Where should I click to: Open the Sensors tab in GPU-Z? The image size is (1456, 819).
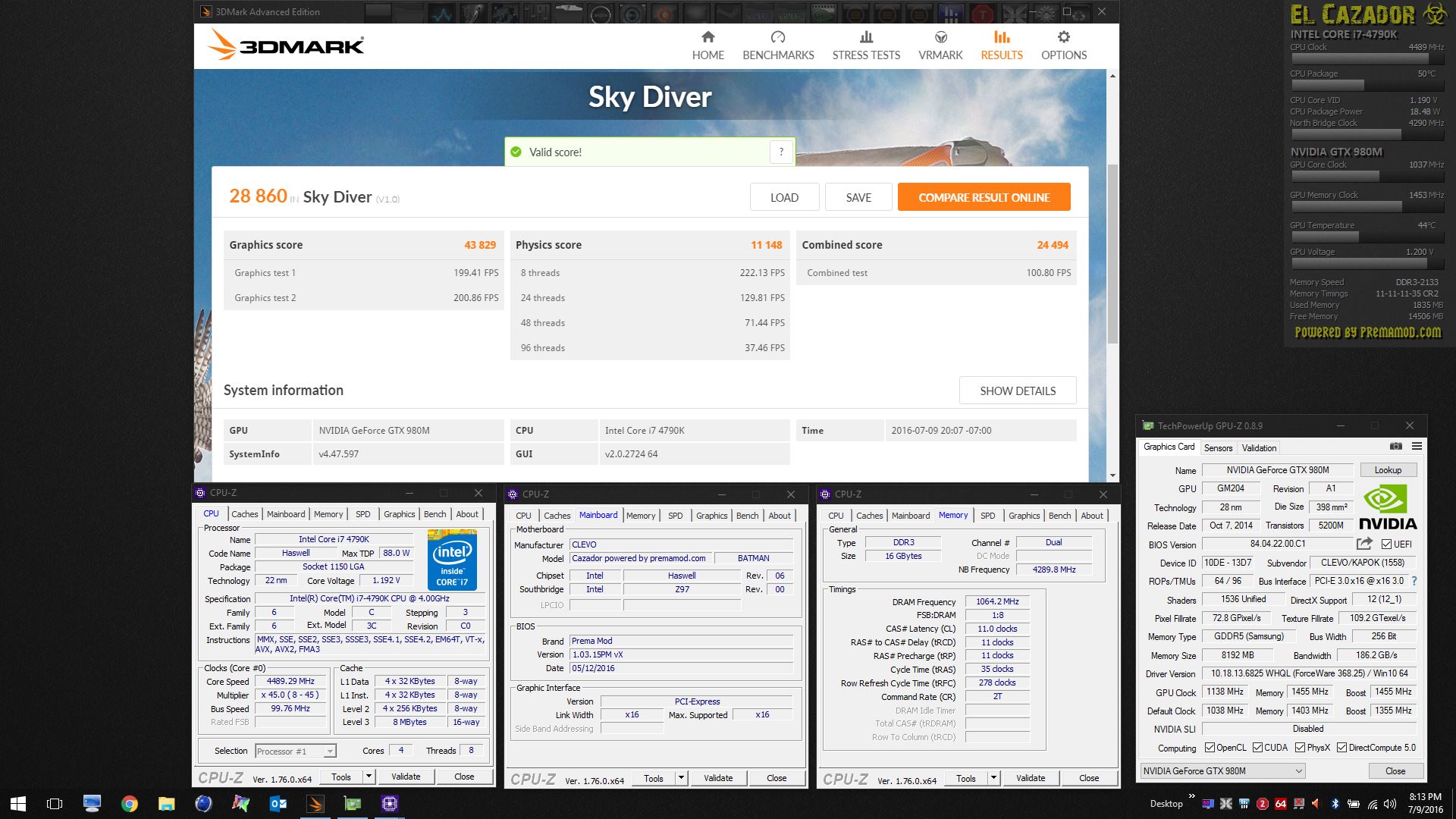pyautogui.click(x=1218, y=448)
